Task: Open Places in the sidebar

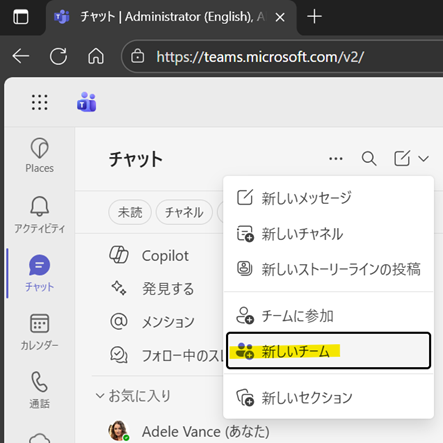Action: [39, 155]
